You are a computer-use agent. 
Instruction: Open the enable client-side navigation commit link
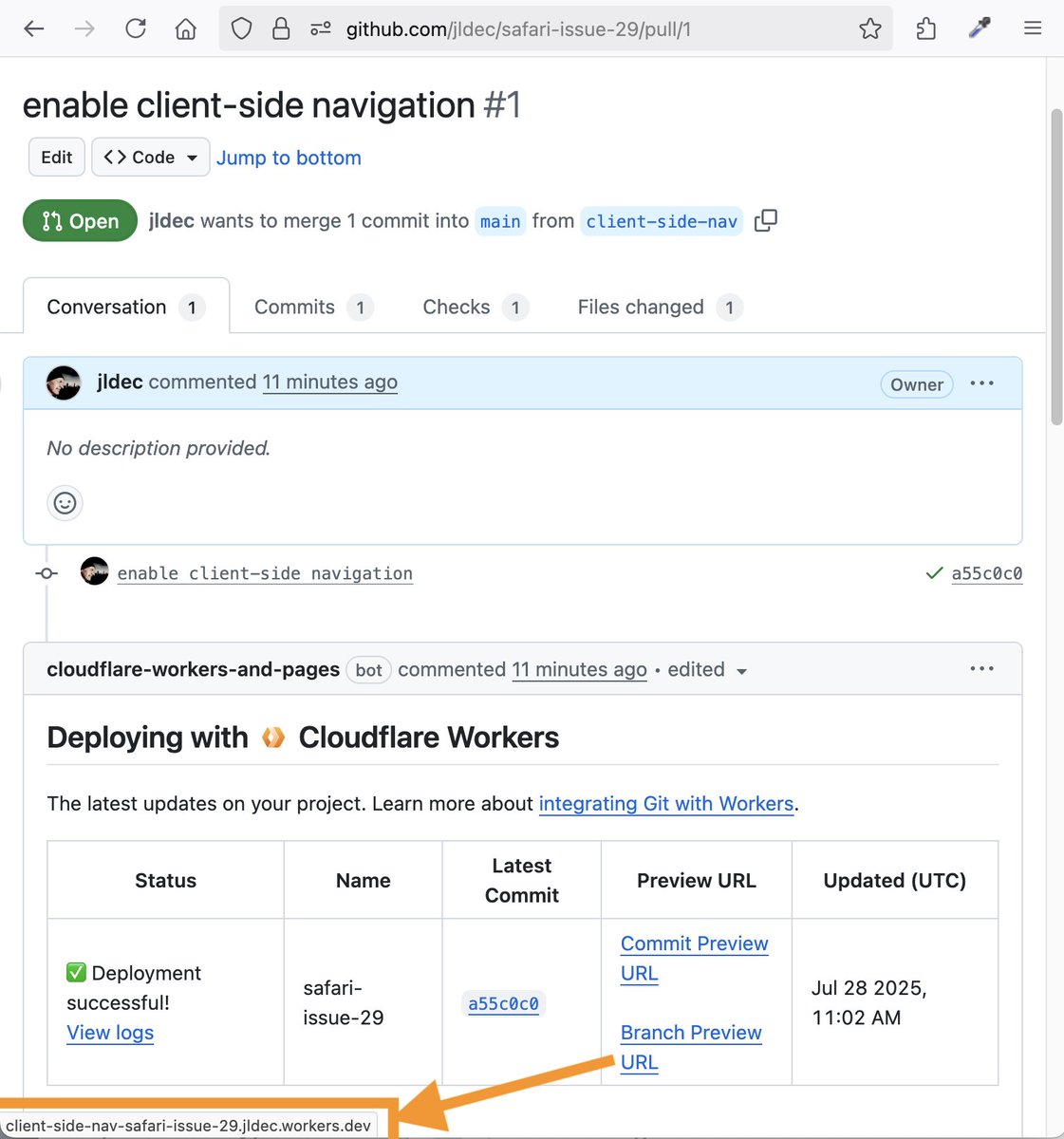(x=265, y=573)
